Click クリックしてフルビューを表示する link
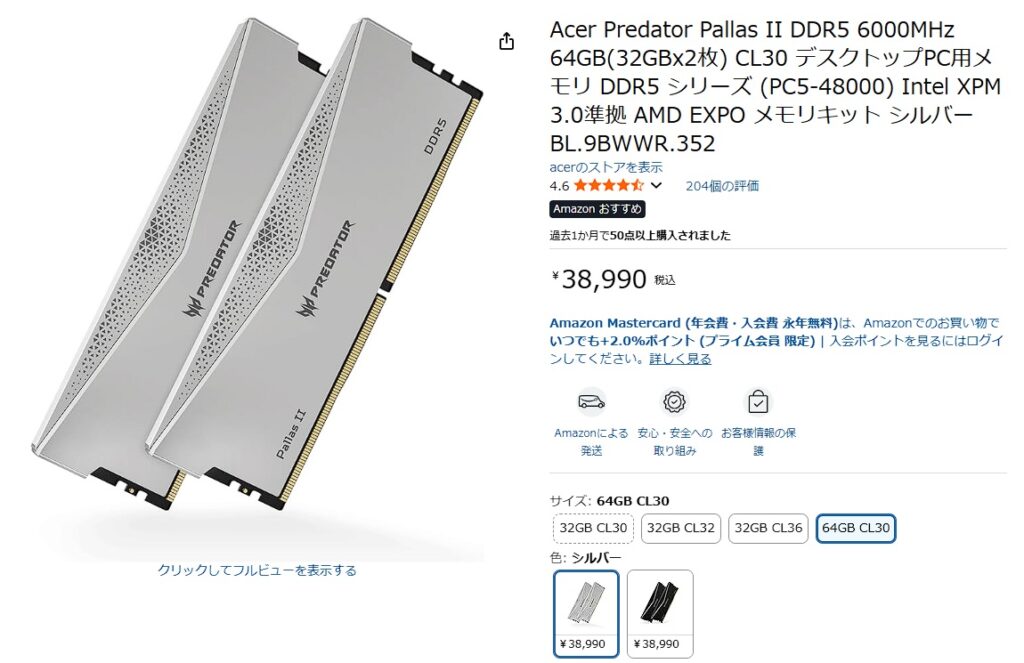1024x663 pixels. tap(257, 570)
